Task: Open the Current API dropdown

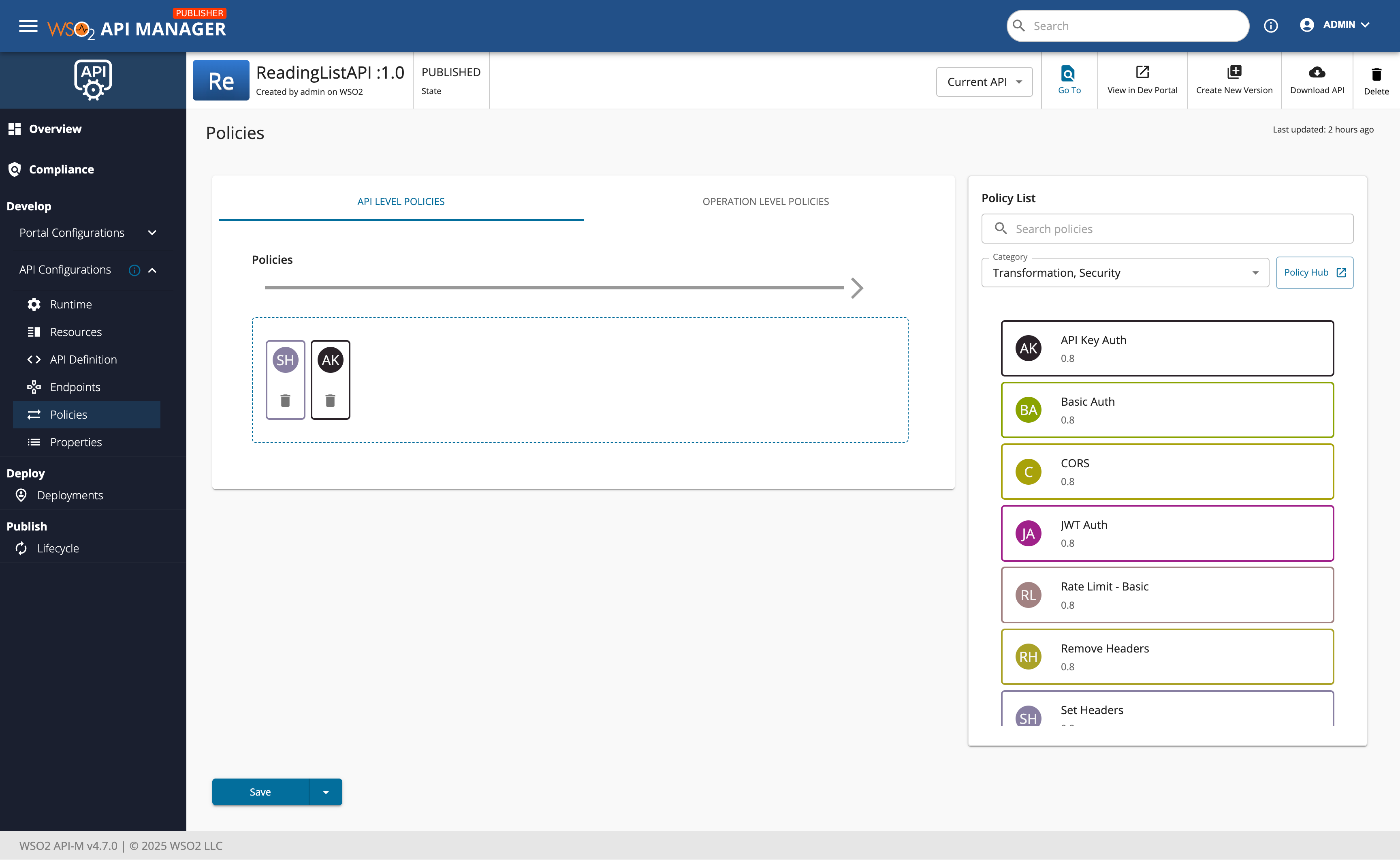Action: click(984, 81)
